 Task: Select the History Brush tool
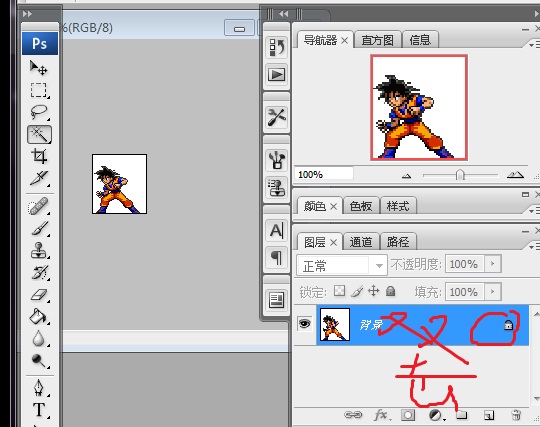[x=39, y=272]
